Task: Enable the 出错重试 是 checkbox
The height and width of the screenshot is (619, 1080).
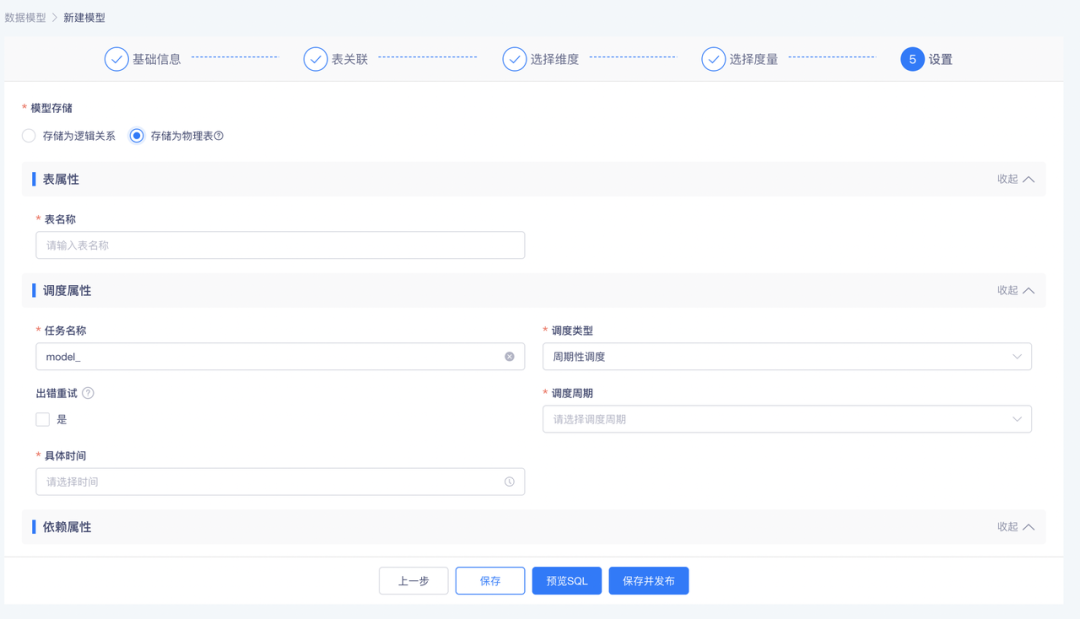Action: pos(43,420)
